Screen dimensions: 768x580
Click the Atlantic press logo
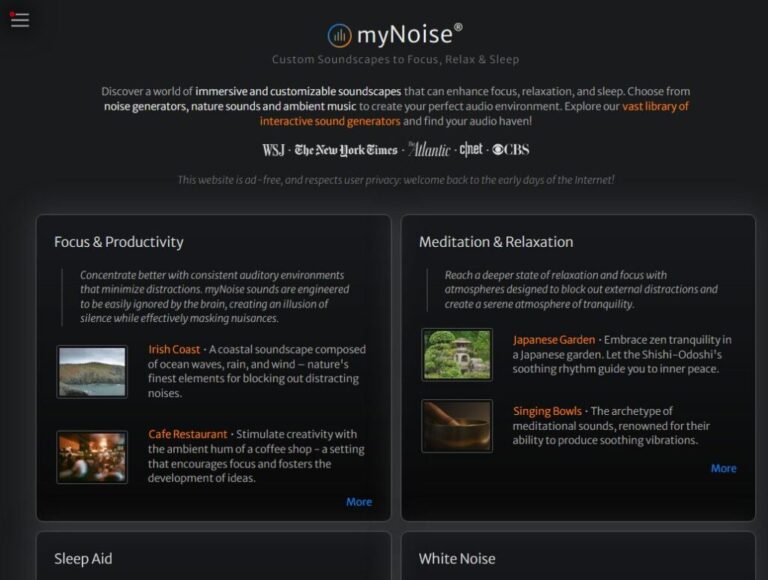[429, 150]
